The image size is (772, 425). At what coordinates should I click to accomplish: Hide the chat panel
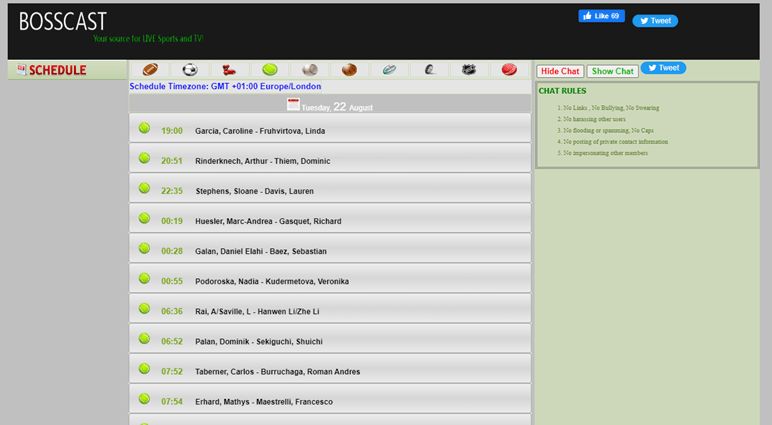click(560, 71)
